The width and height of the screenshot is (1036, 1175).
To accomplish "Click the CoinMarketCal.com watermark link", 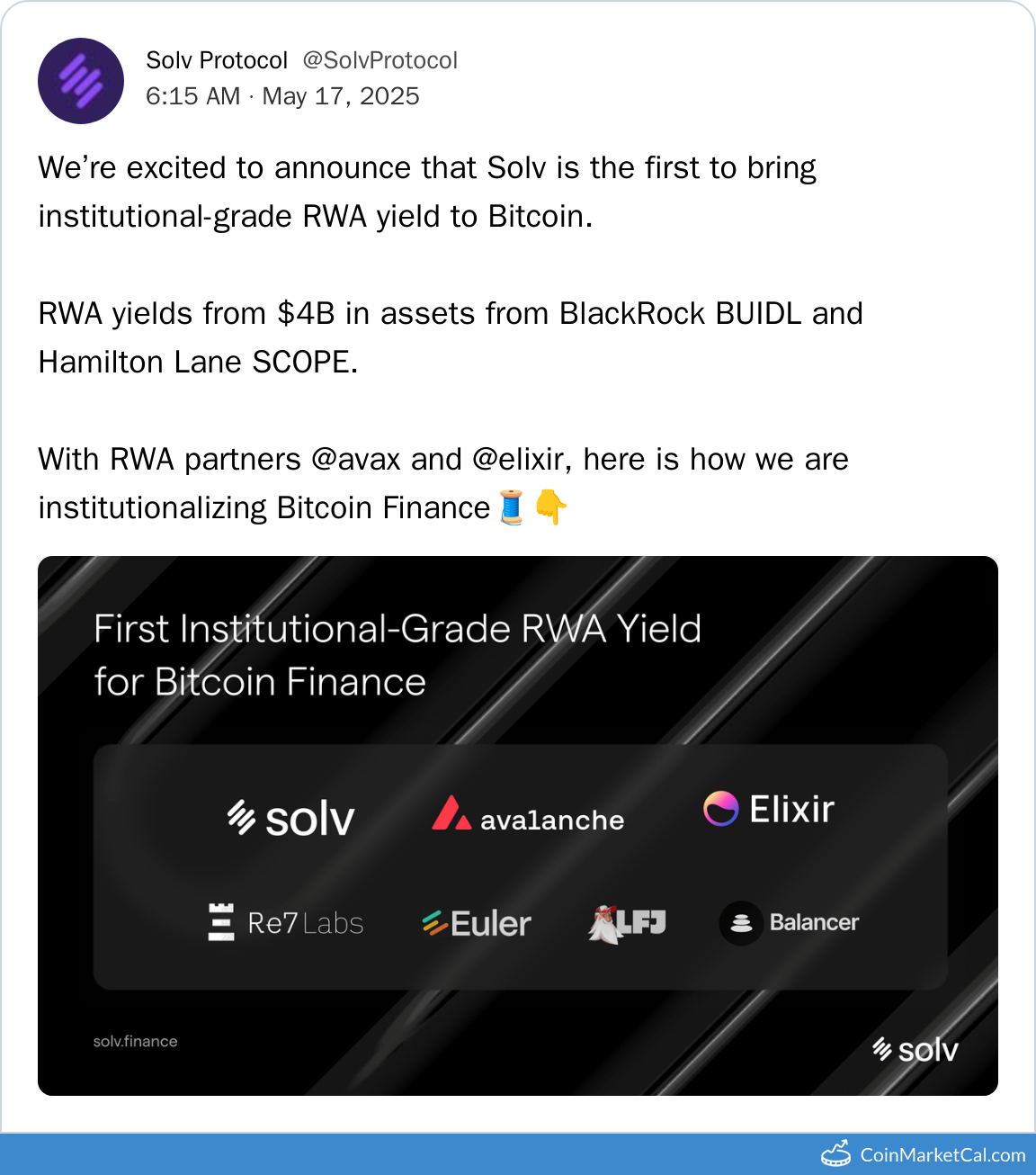I will coord(942,1155).
